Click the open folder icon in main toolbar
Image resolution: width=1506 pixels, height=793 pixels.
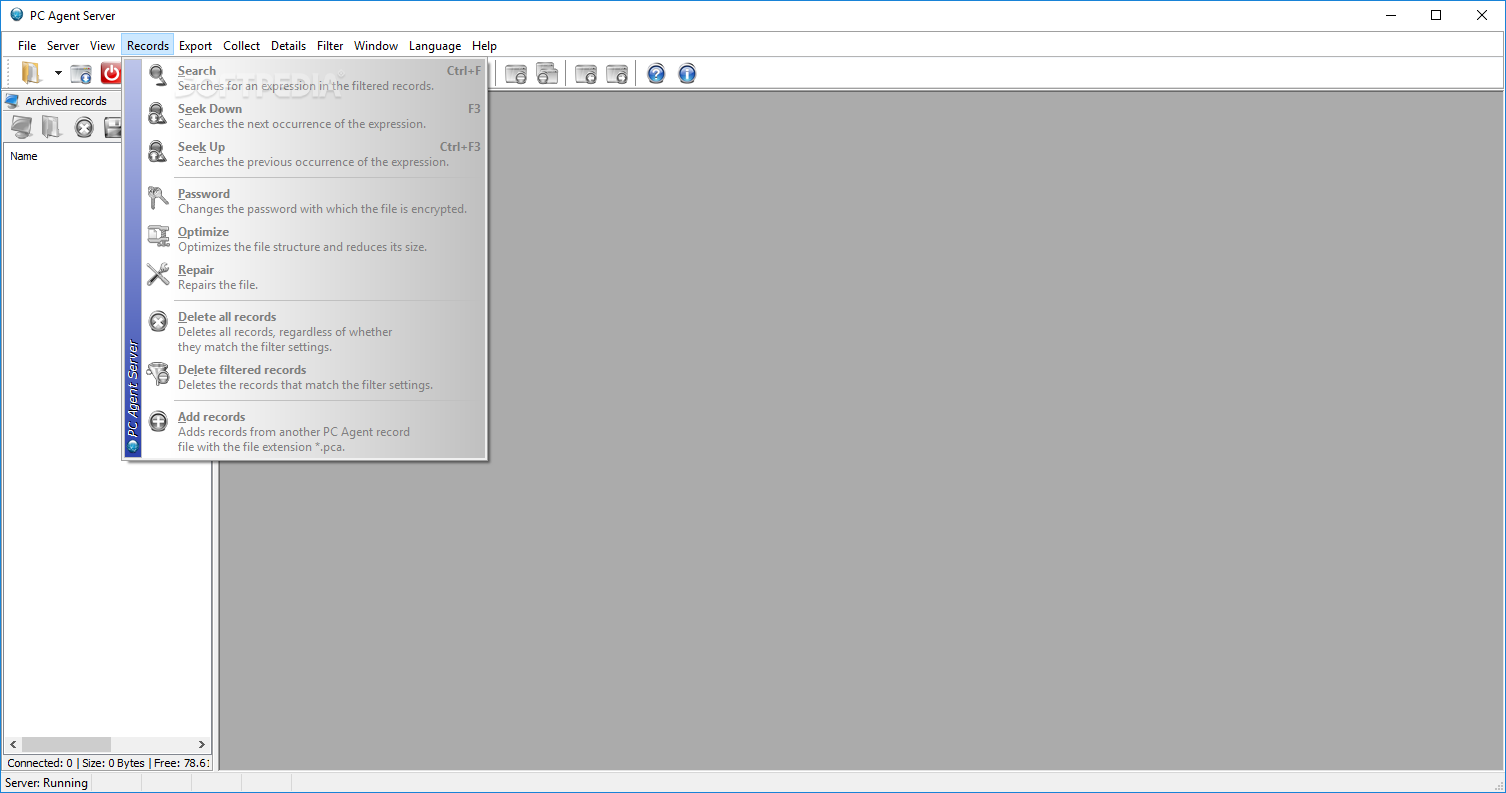[x=32, y=73]
